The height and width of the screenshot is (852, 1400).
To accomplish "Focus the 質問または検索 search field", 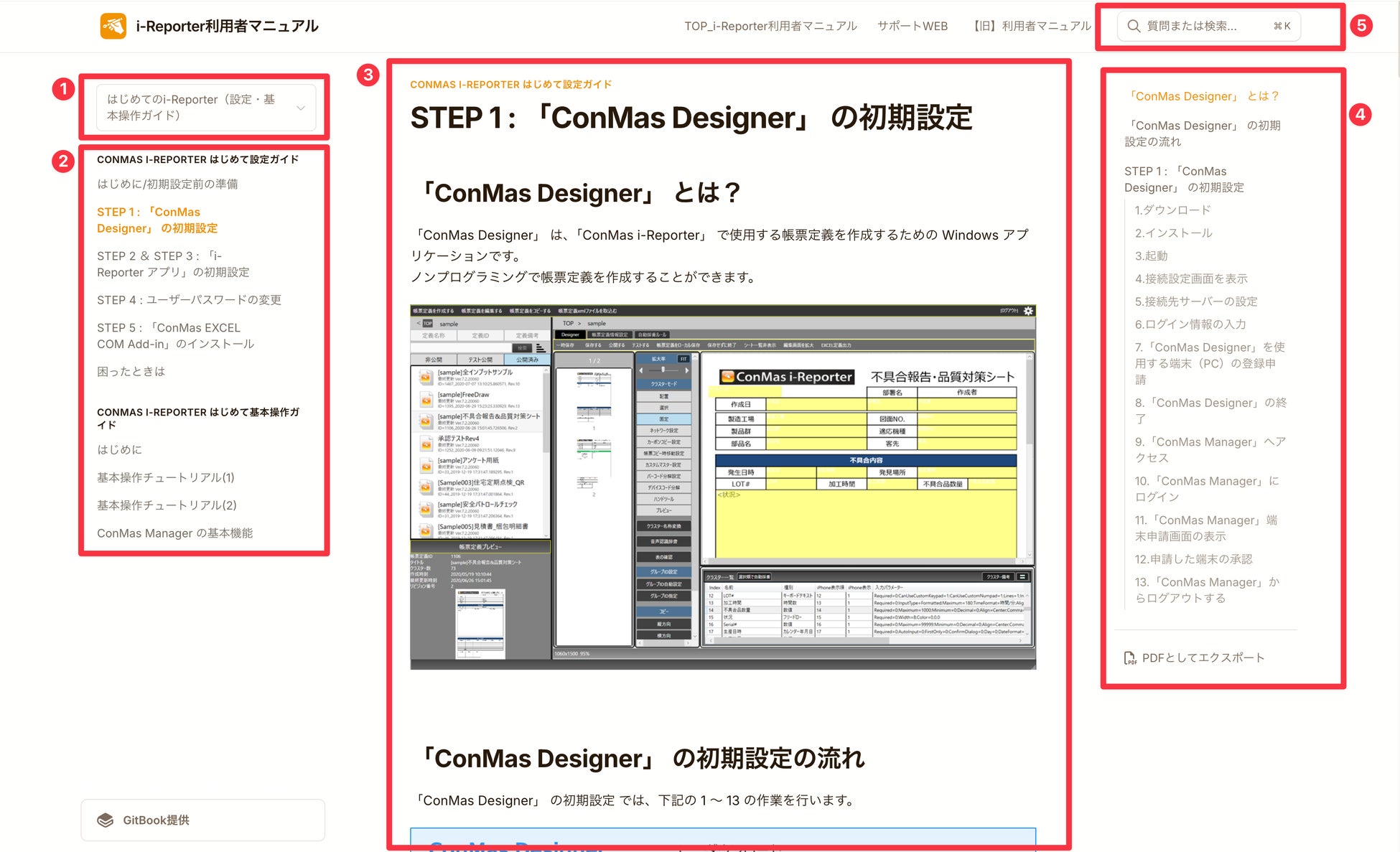I will click(x=1195, y=26).
